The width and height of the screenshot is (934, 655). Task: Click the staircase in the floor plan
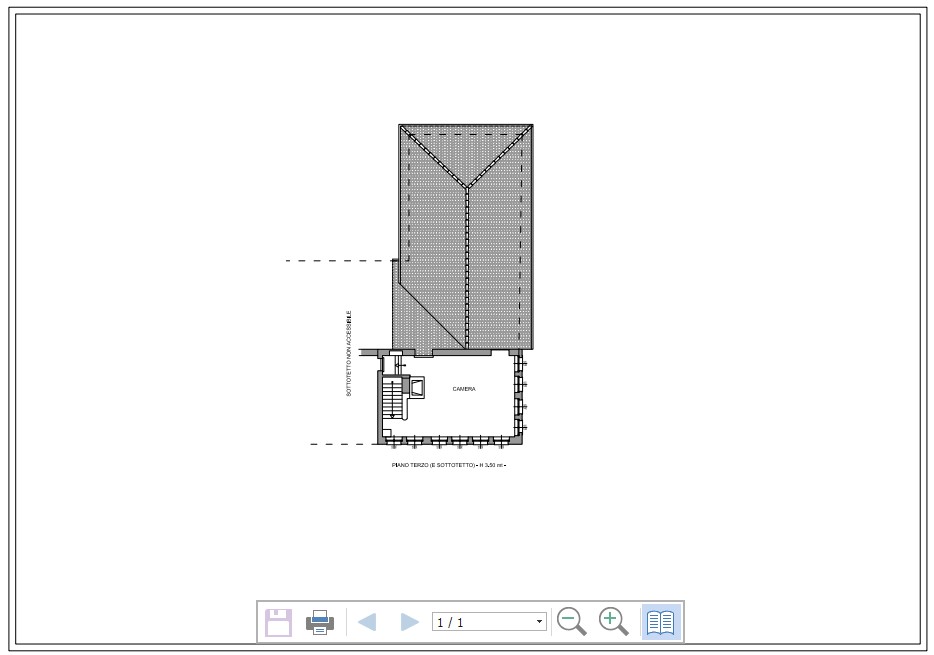click(391, 400)
